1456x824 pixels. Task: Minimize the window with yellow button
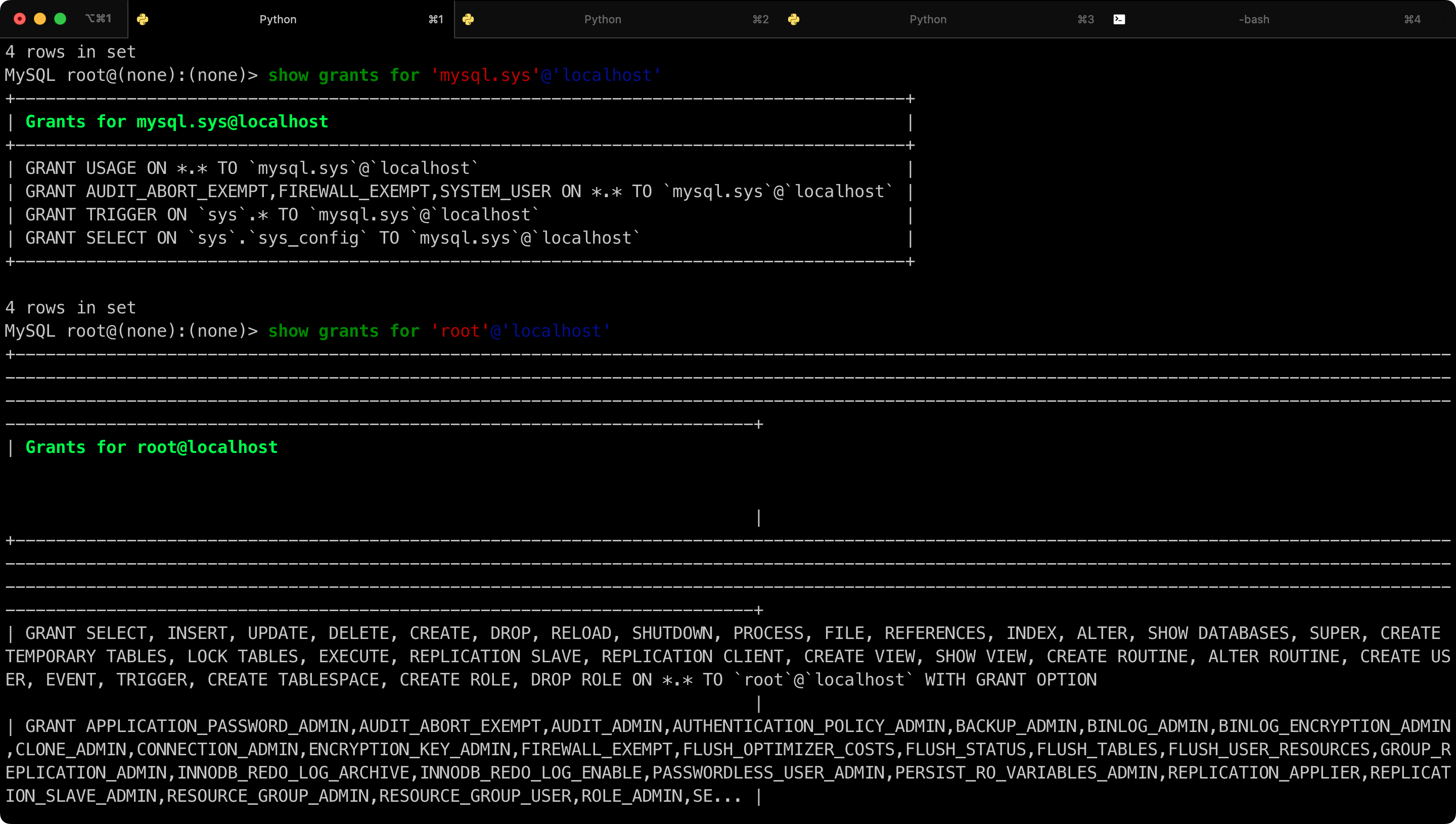point(40,19)
